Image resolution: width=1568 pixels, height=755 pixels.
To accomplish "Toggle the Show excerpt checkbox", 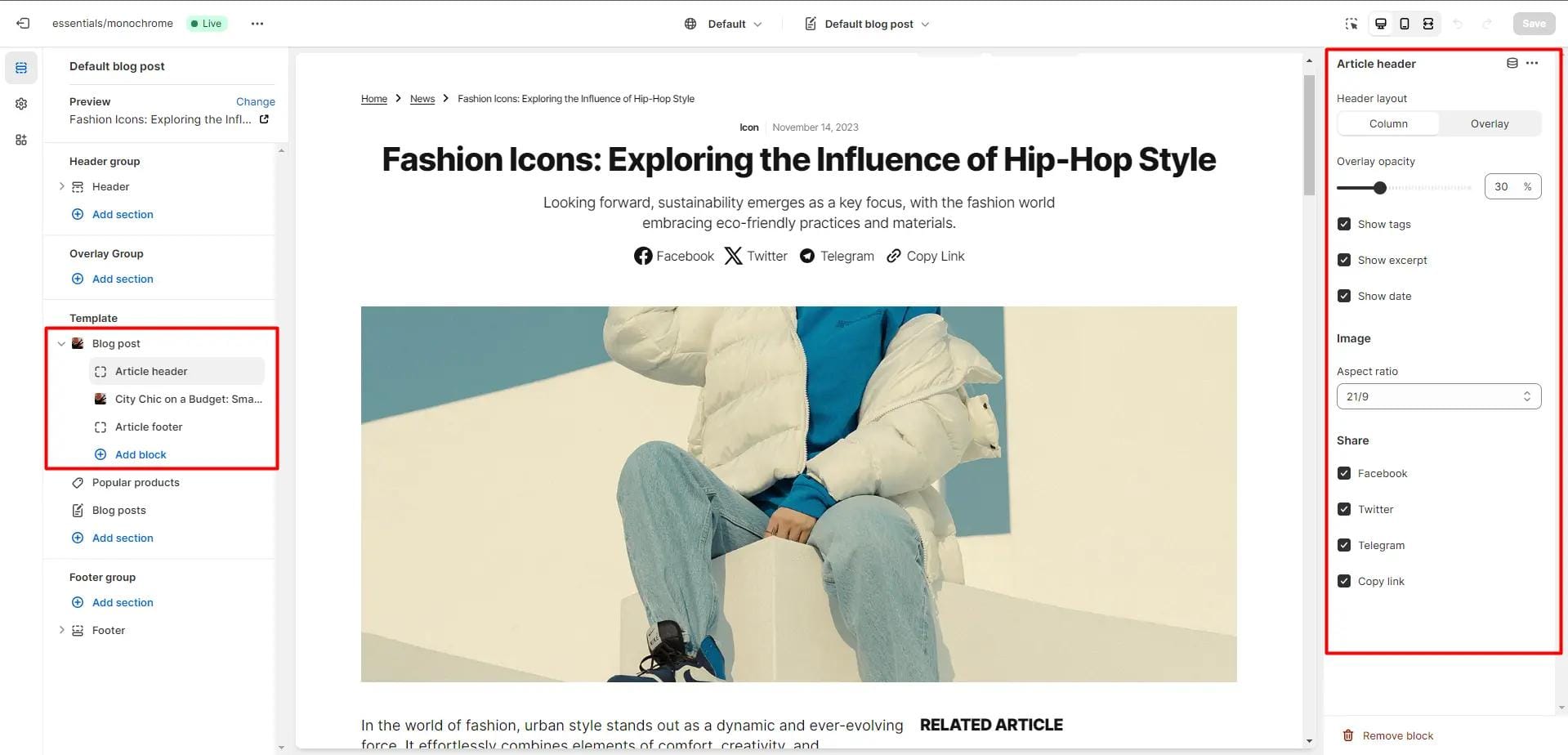I will [1344, 260].
